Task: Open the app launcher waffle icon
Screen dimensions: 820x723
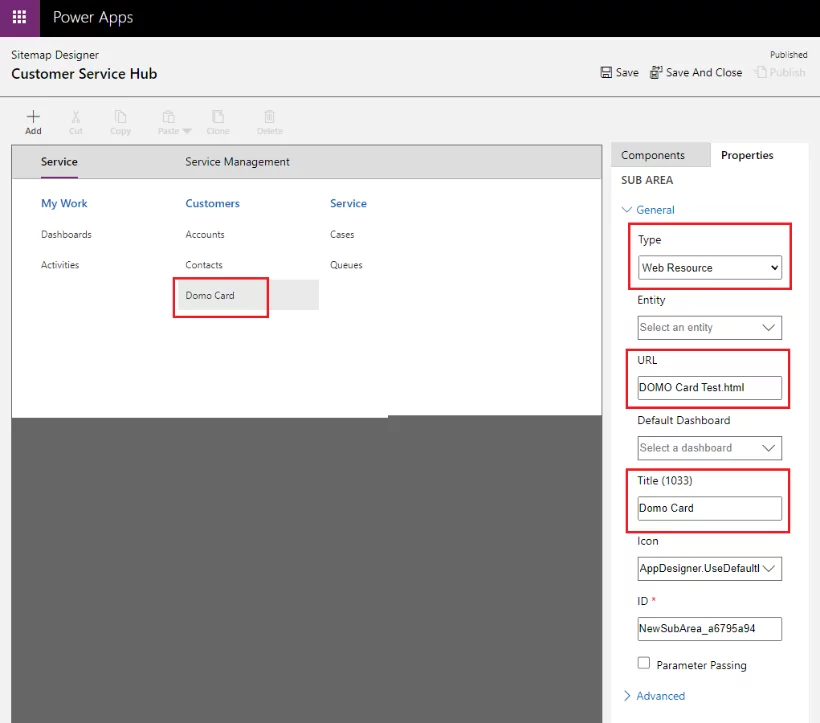Action: [19, 18]
